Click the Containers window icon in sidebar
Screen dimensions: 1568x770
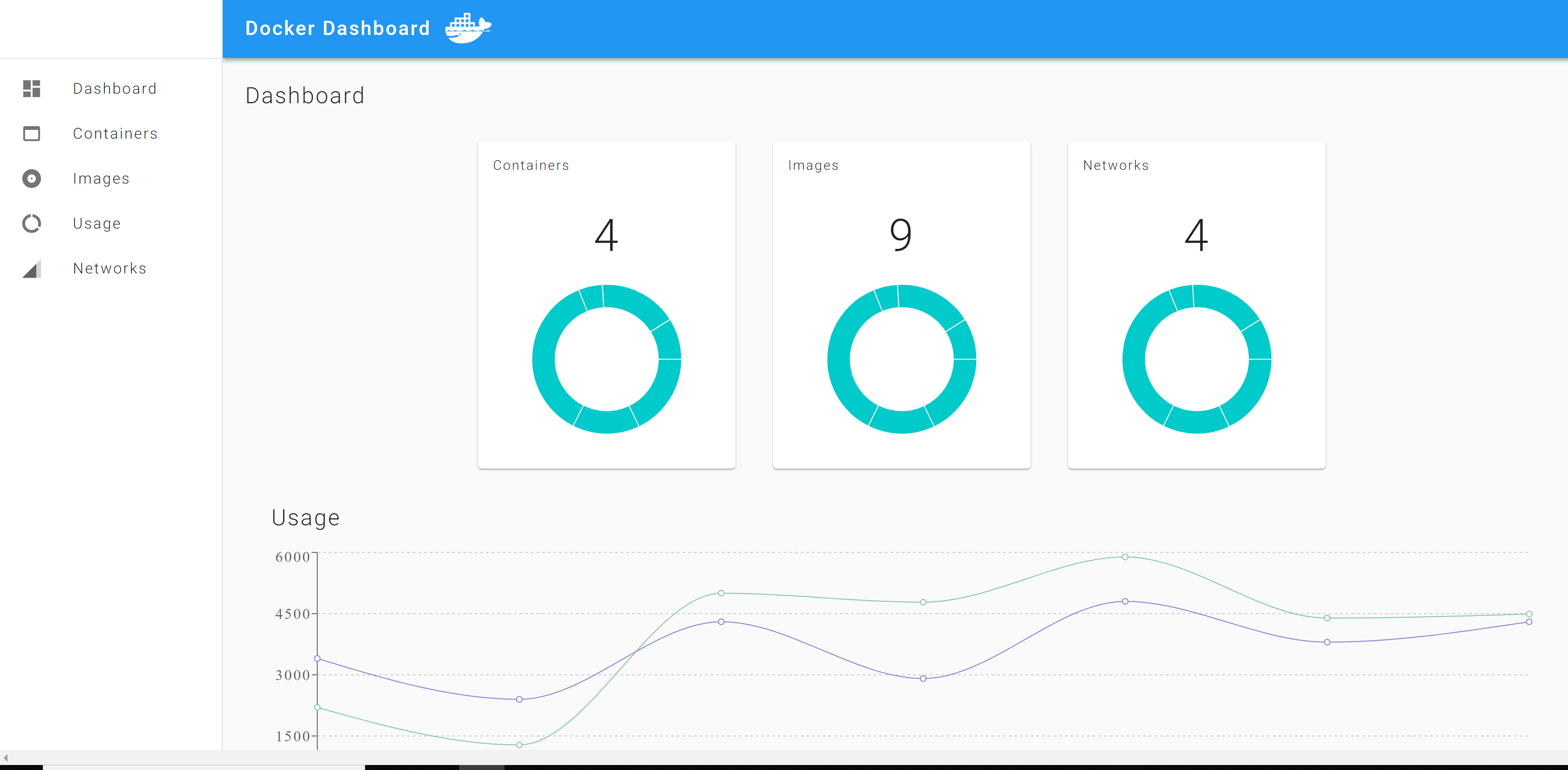pyautogui.click(x=32, y=133)
